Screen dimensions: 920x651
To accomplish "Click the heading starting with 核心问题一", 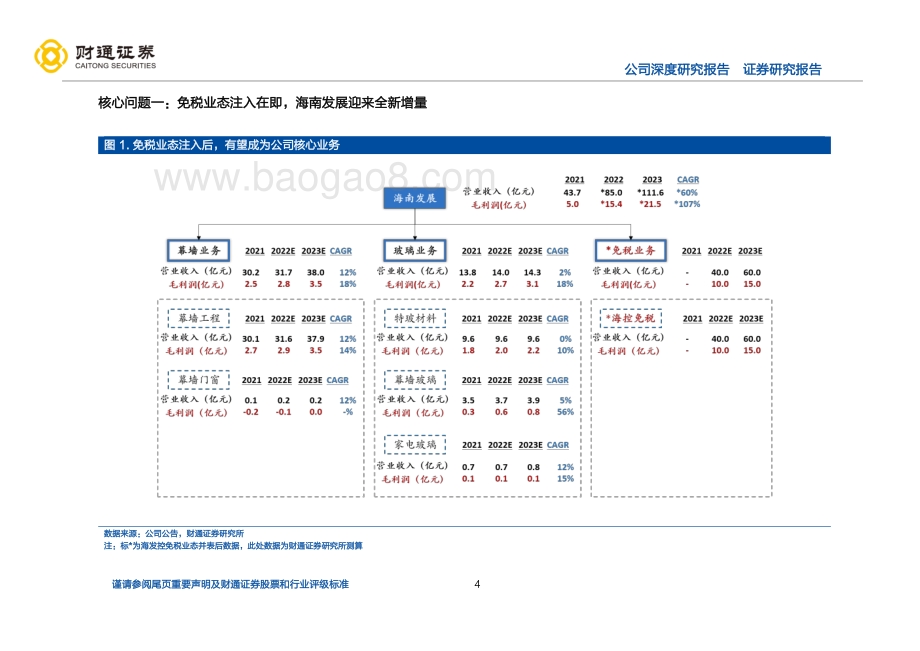I will (x=262, y=103).
